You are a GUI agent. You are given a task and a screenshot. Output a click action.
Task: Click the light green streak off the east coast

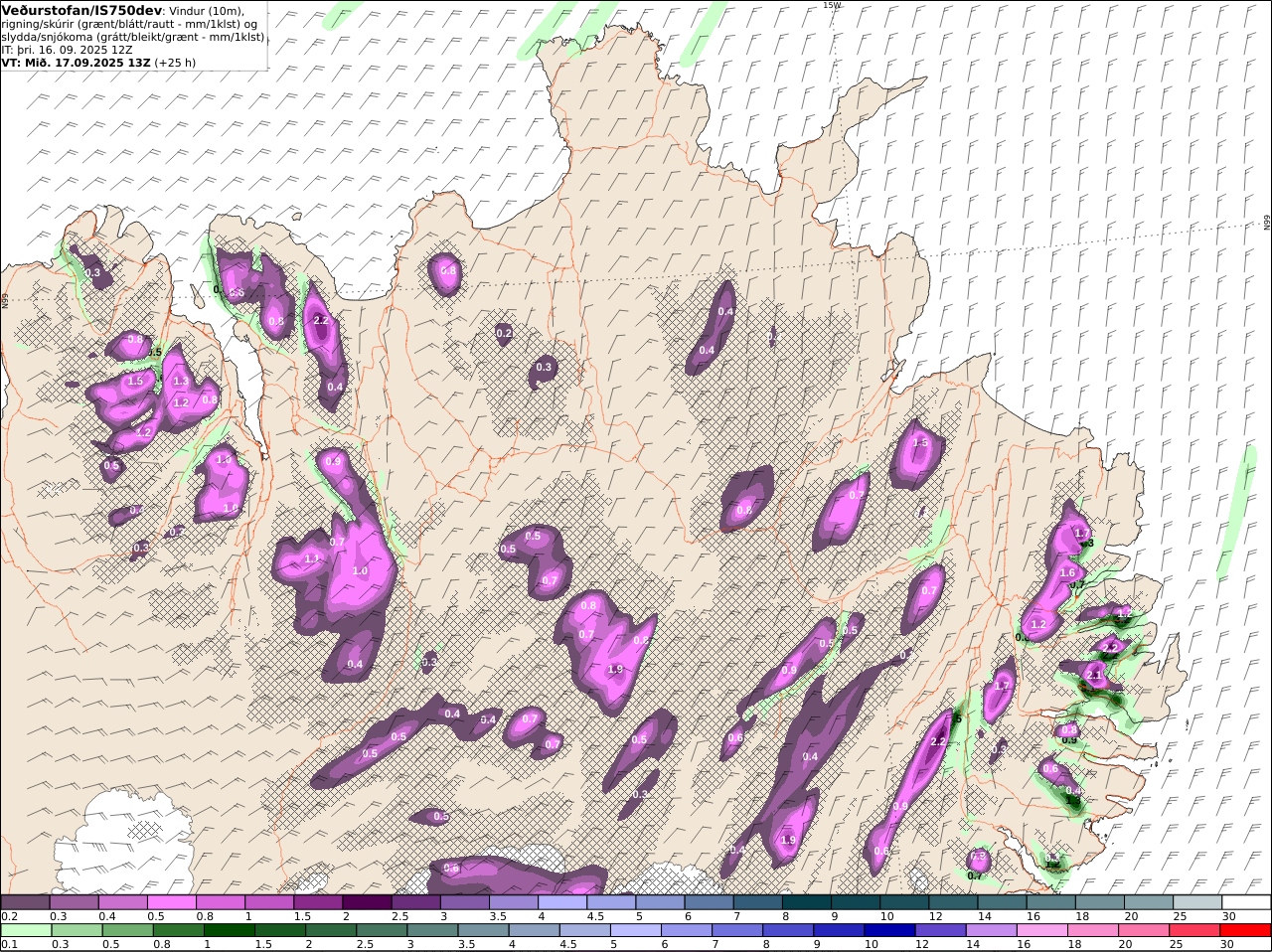click(1236, 507)
